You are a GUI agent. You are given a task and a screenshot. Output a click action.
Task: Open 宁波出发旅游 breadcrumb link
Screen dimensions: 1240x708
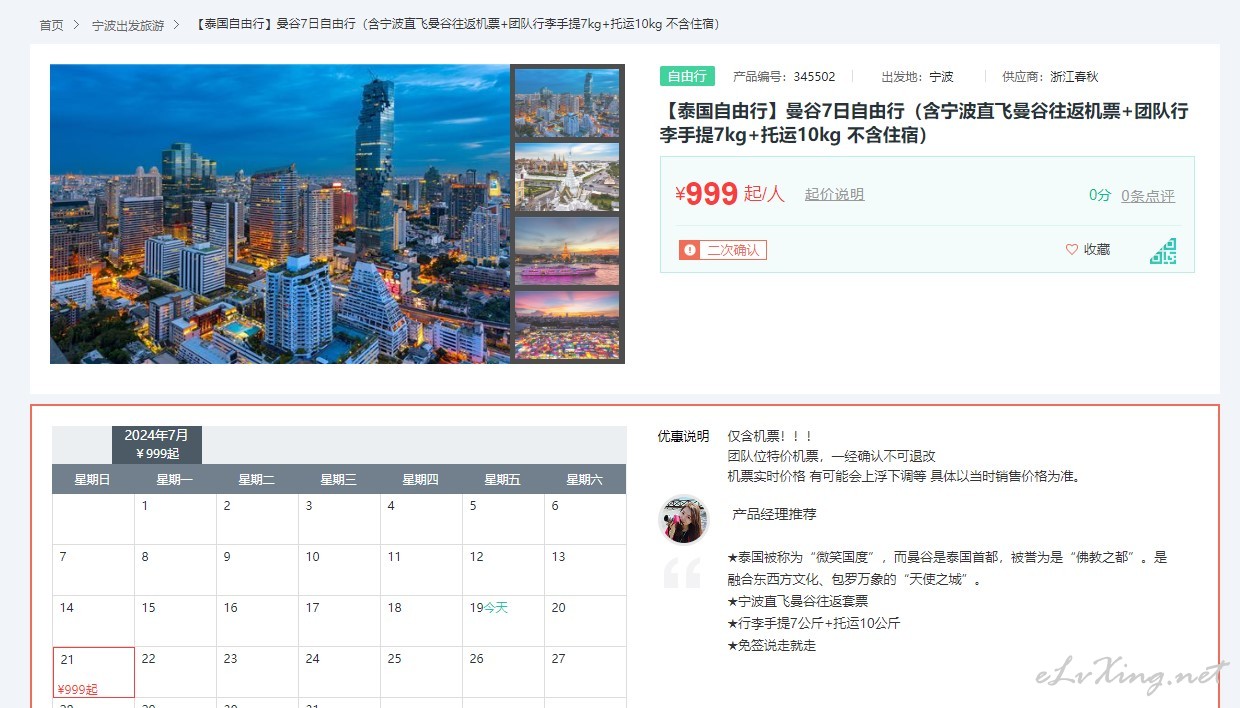click(128, 25)
